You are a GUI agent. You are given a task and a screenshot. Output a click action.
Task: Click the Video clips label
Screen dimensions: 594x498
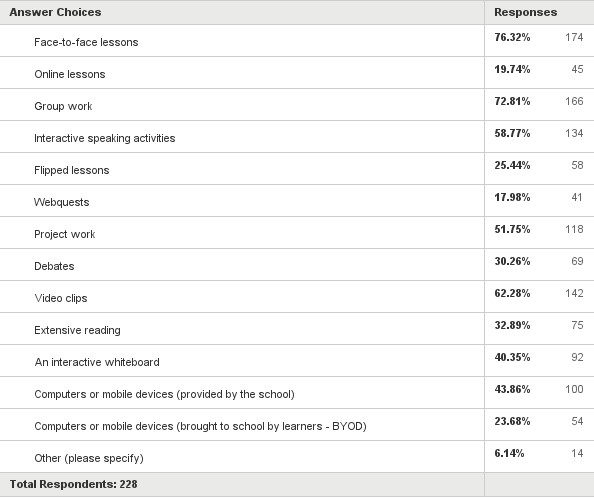pos(61,298)
